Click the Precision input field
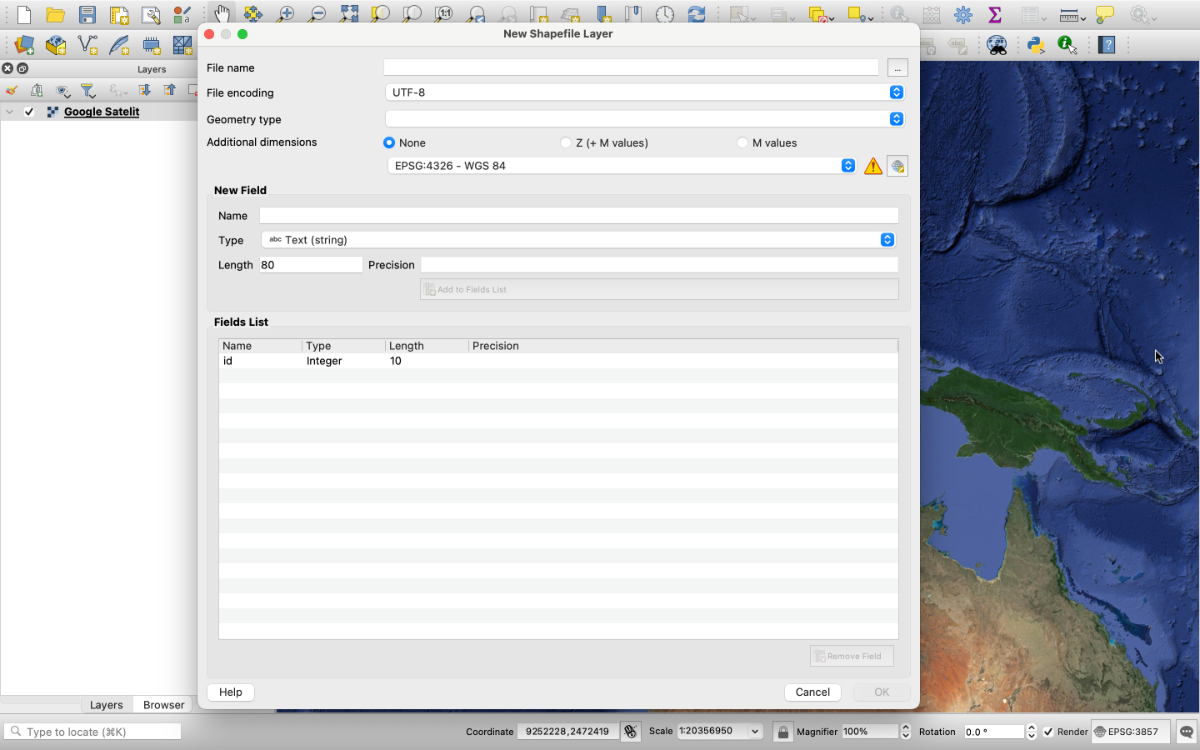This screenshot has width=1200, height=750. tap(659, 265)
